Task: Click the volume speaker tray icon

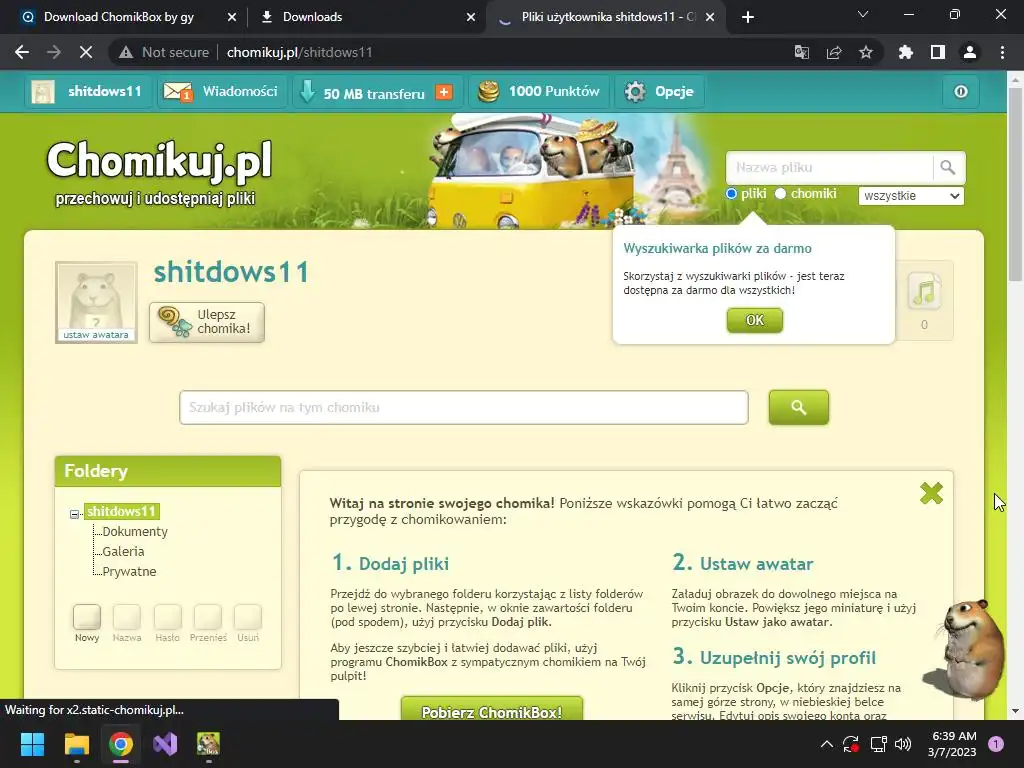Action: 903,744
